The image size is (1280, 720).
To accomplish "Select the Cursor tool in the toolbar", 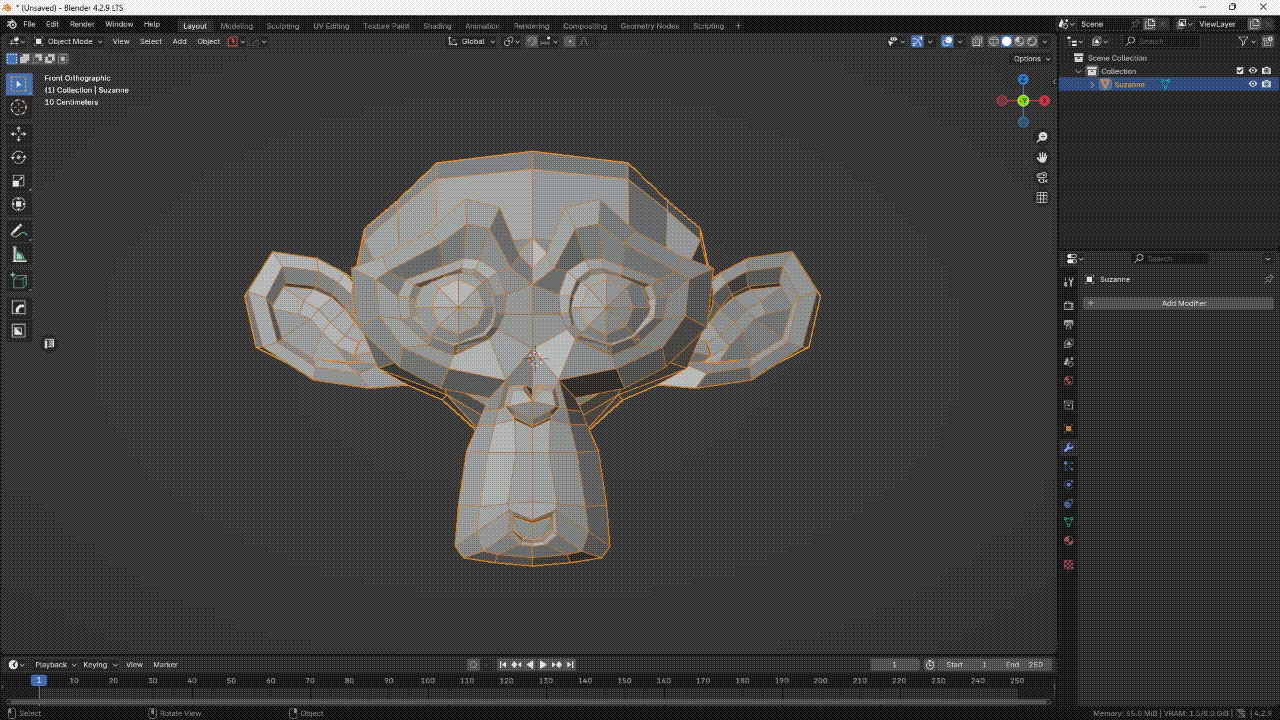I will point(18,108).
